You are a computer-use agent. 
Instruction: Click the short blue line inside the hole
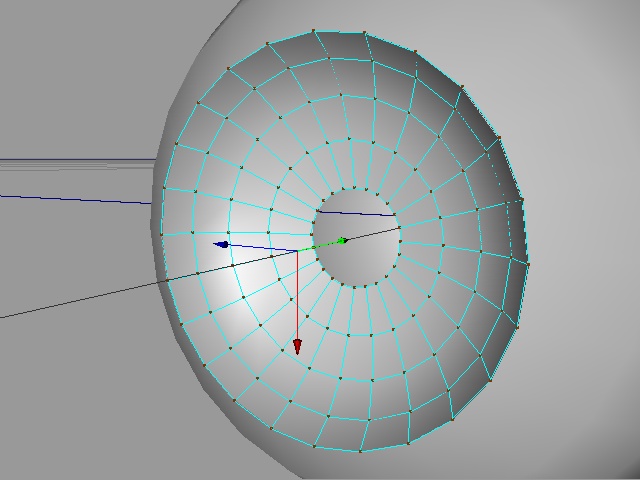click(x=355, y=213)
